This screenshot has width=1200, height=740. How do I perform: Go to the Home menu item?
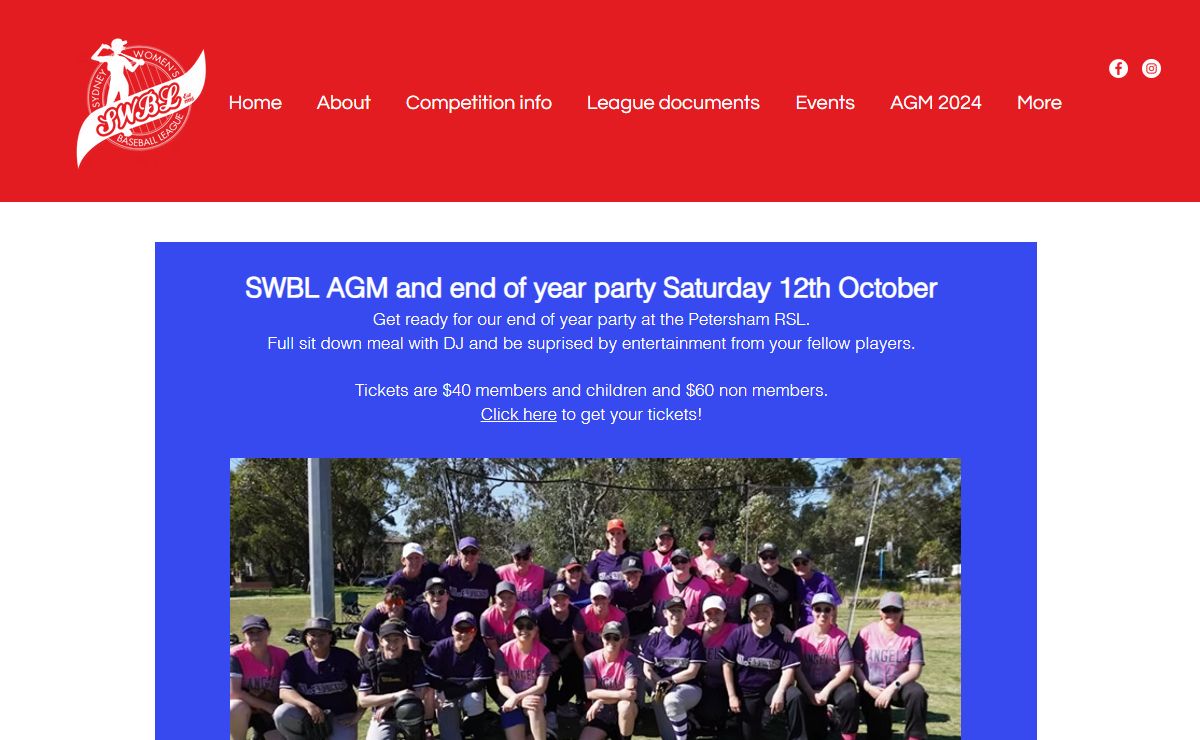[x=255, y=103]
